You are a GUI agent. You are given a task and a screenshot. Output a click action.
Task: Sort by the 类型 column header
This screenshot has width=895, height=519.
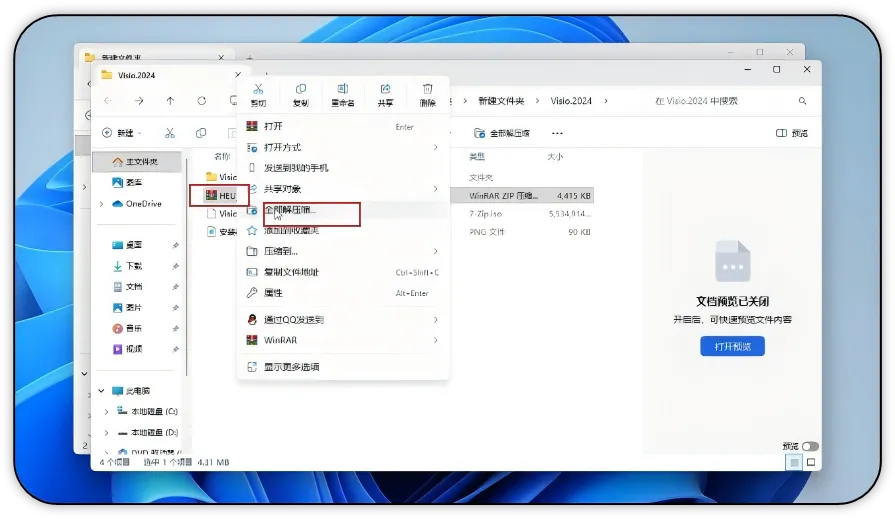(477, 156)
